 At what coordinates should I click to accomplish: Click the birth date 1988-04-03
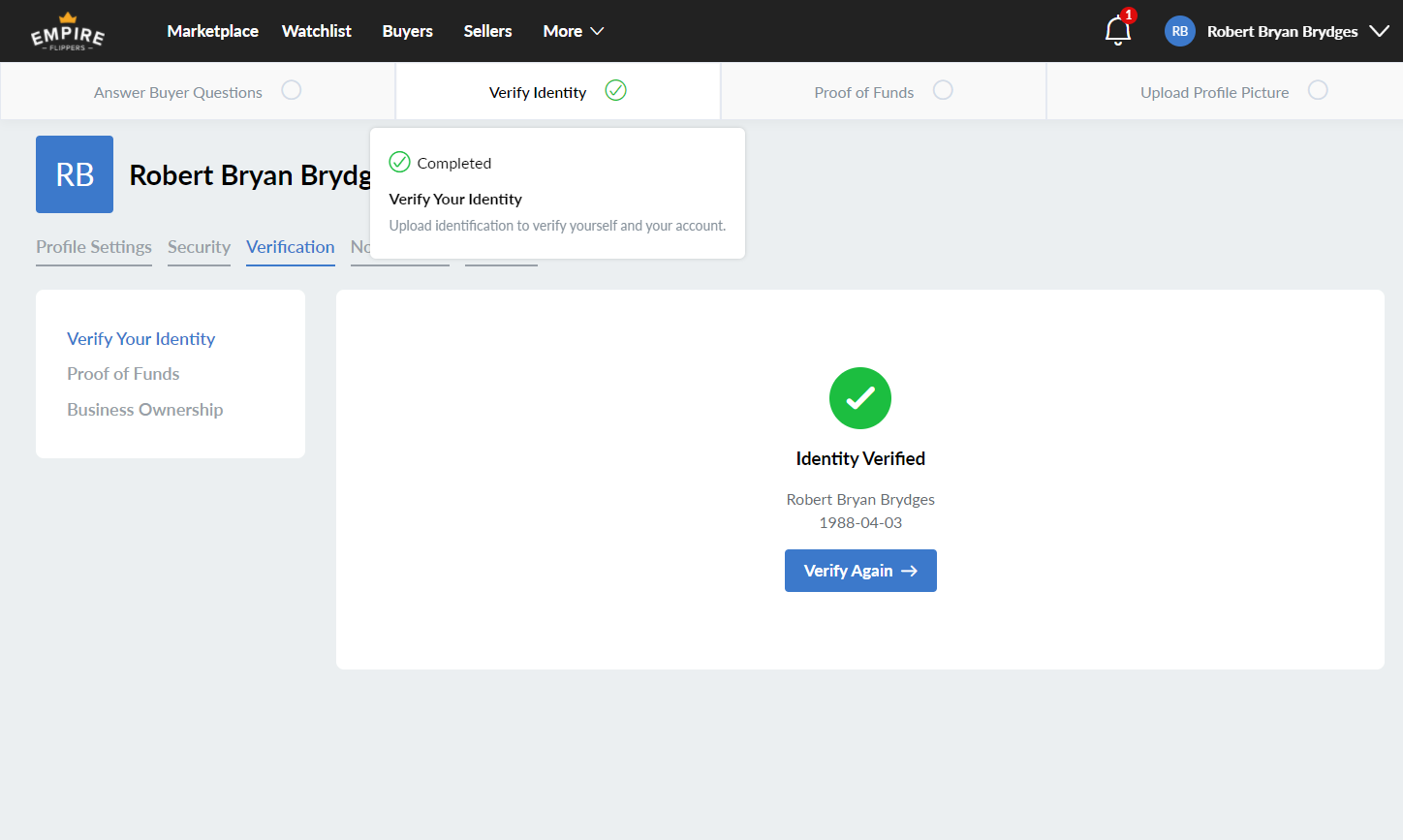(860, 523)
